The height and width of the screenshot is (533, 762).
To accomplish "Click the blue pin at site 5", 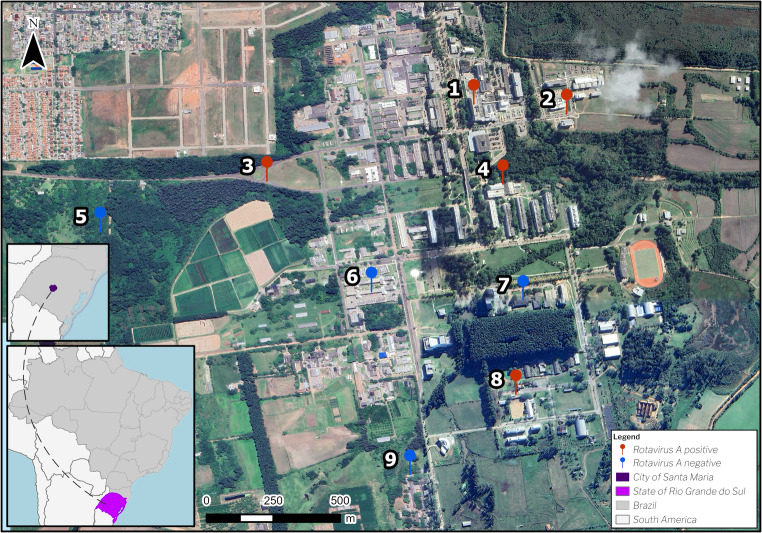I will 101,220.
